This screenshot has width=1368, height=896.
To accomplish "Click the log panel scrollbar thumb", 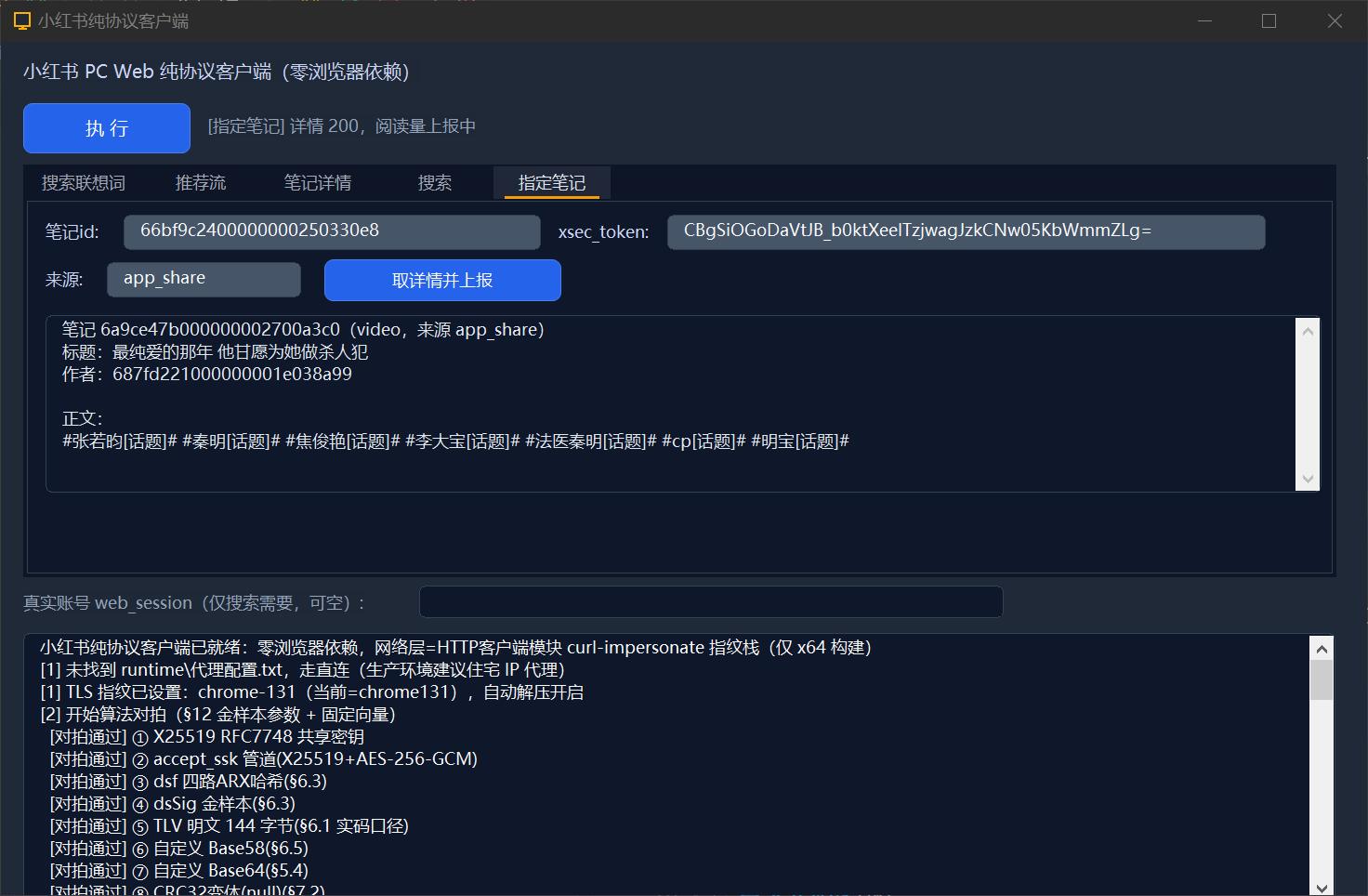I will (x=1322, y=680).
